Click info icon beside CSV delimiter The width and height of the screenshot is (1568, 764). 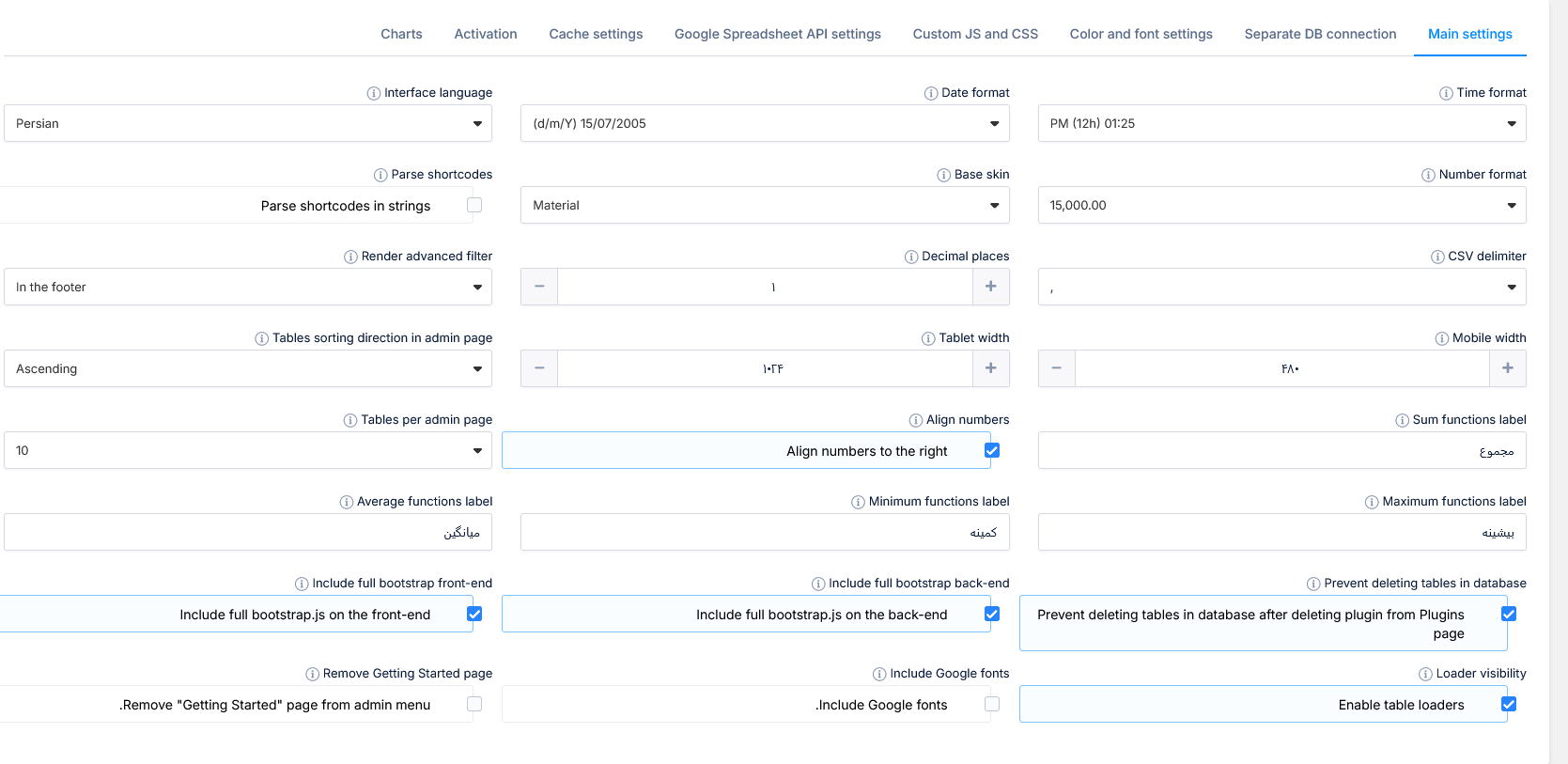[x=1437, y=257]
